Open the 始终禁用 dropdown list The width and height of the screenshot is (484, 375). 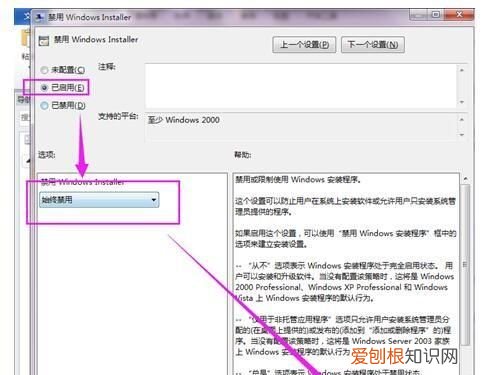point(99,200)
